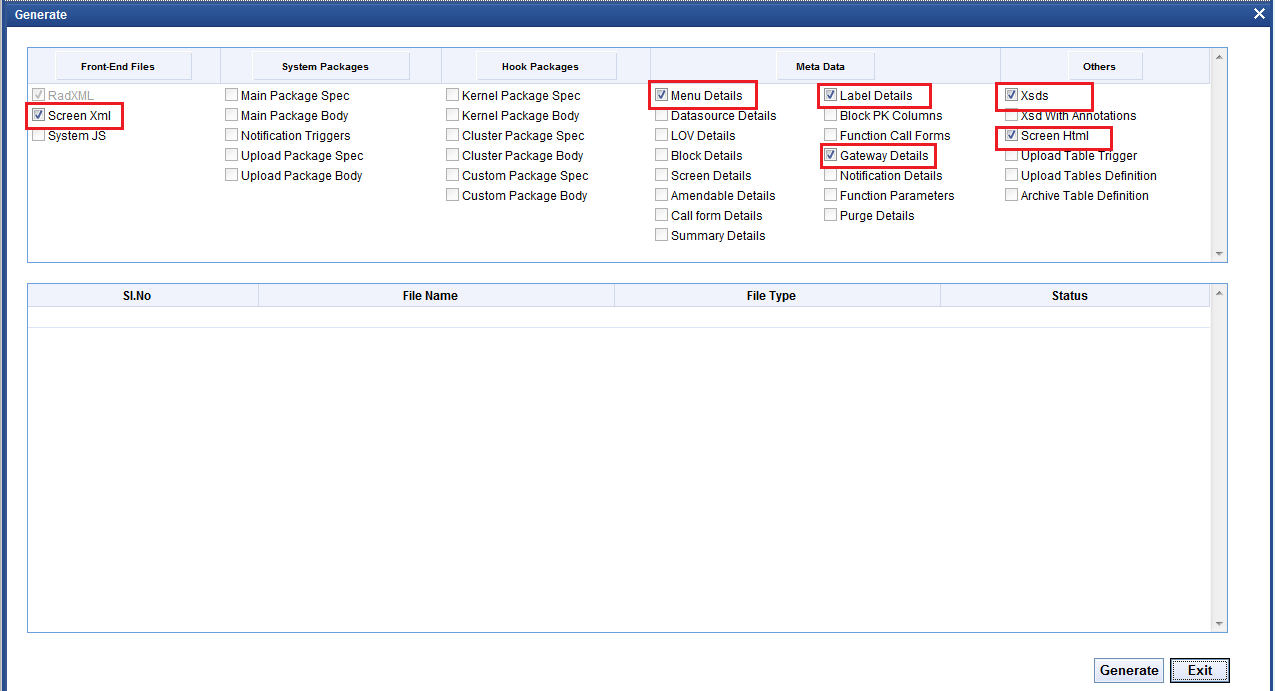Enable Cluster Package Spec checkbox

click(x=453, y=136)
